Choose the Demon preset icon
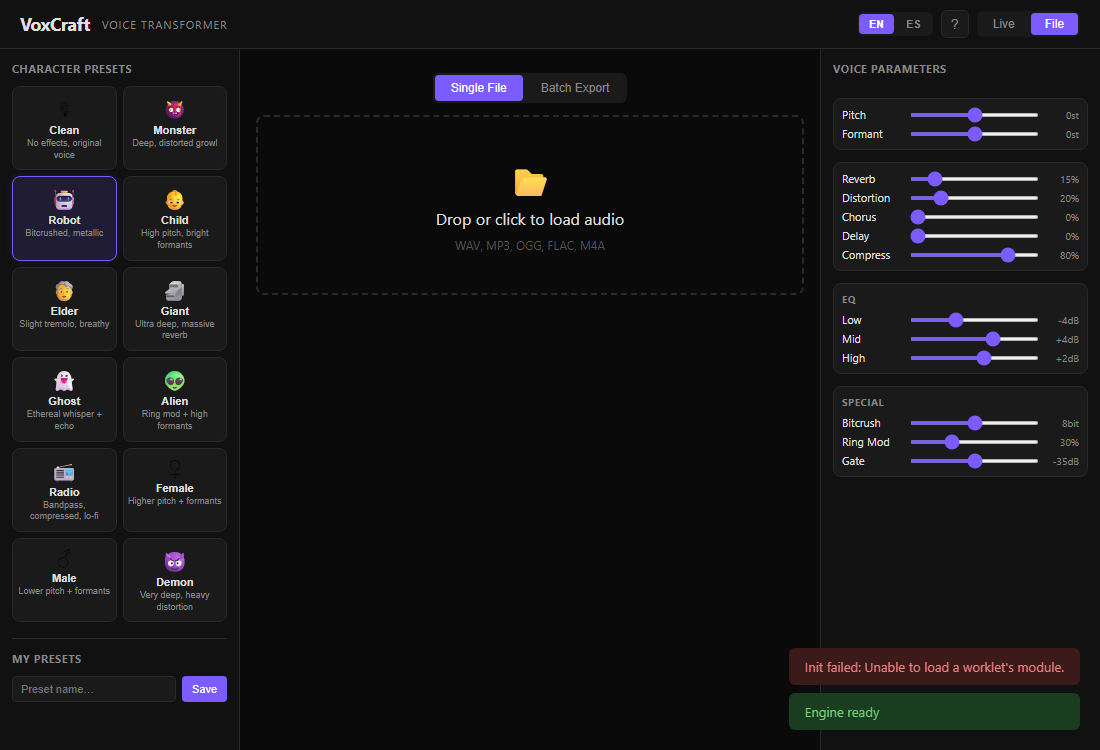 coord(175,562)
